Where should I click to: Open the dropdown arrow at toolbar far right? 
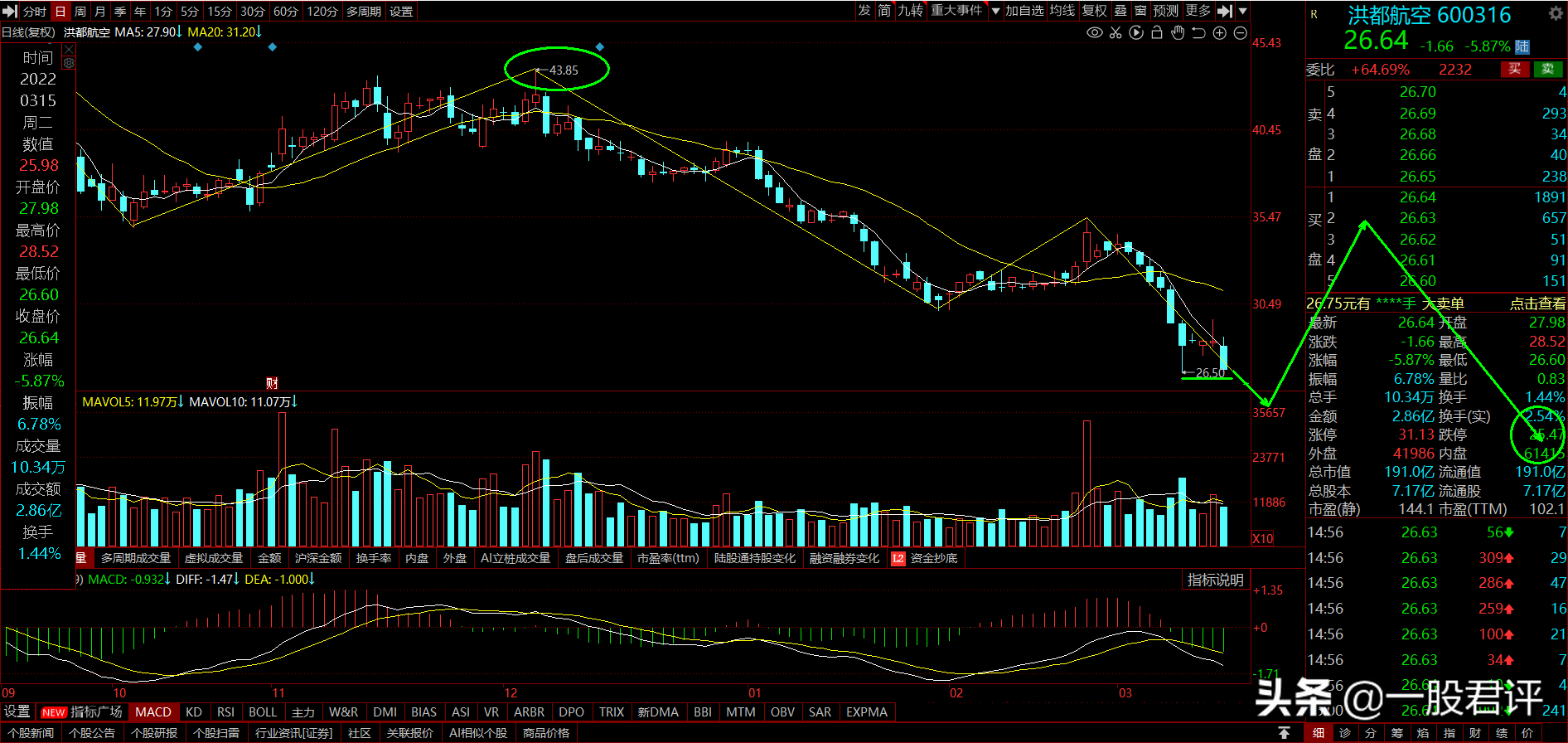click(x=1242, y=11)
